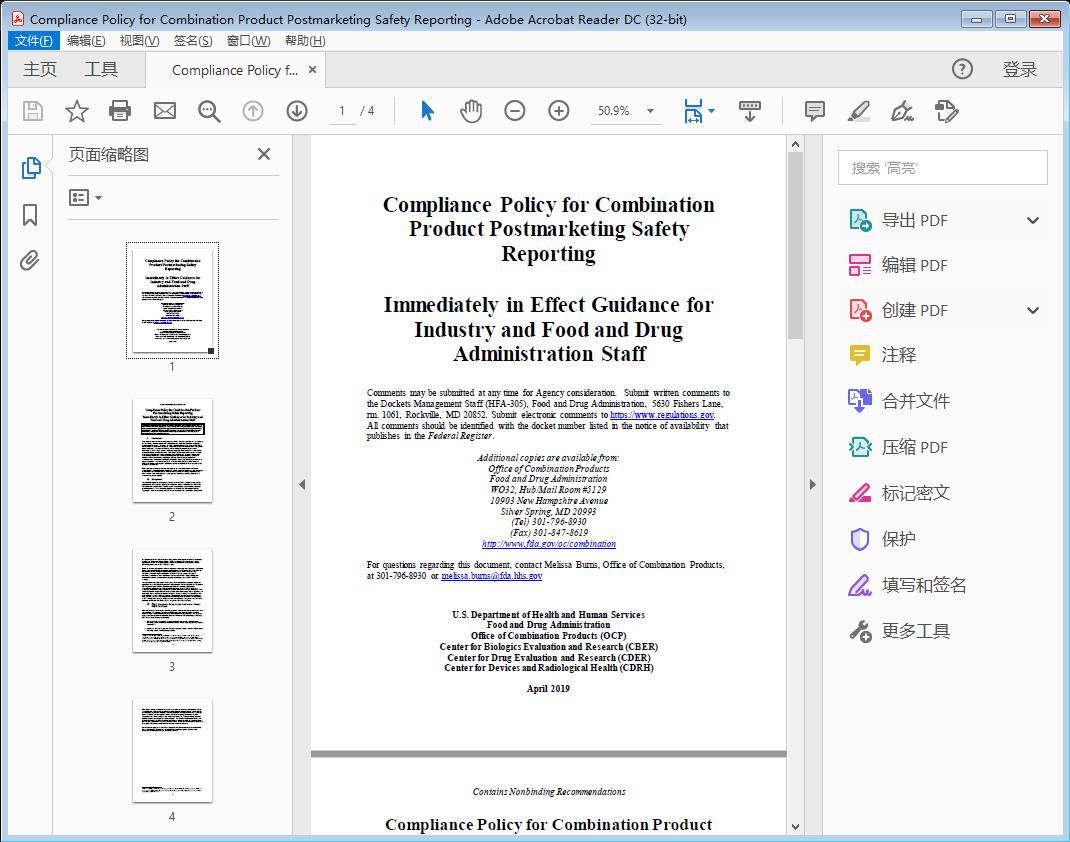Open the Print dialog using printer icon
Image resolution: width=1070 pixels, height=842 pixels.
(x=120, y=111)
